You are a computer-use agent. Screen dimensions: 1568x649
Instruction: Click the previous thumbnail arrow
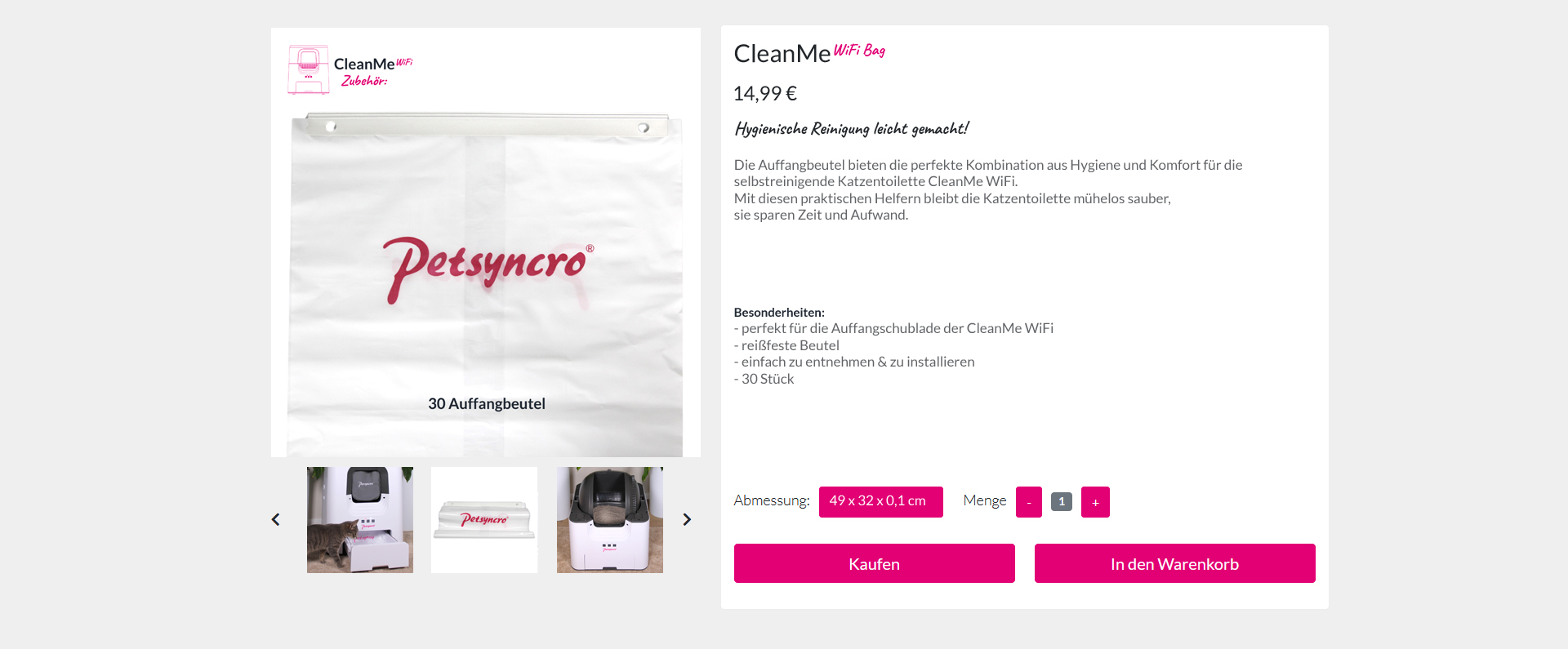pos(276,519)
